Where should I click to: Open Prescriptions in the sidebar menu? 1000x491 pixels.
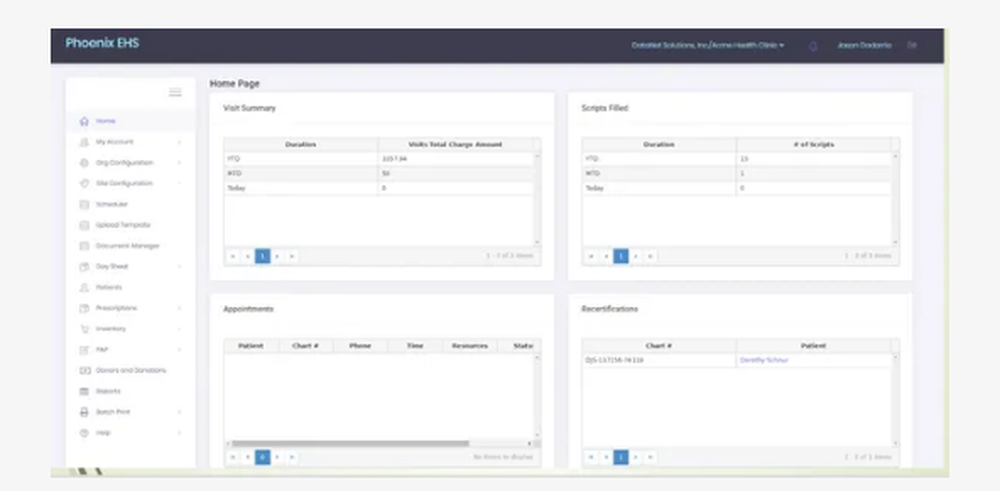tap(116, 308)
